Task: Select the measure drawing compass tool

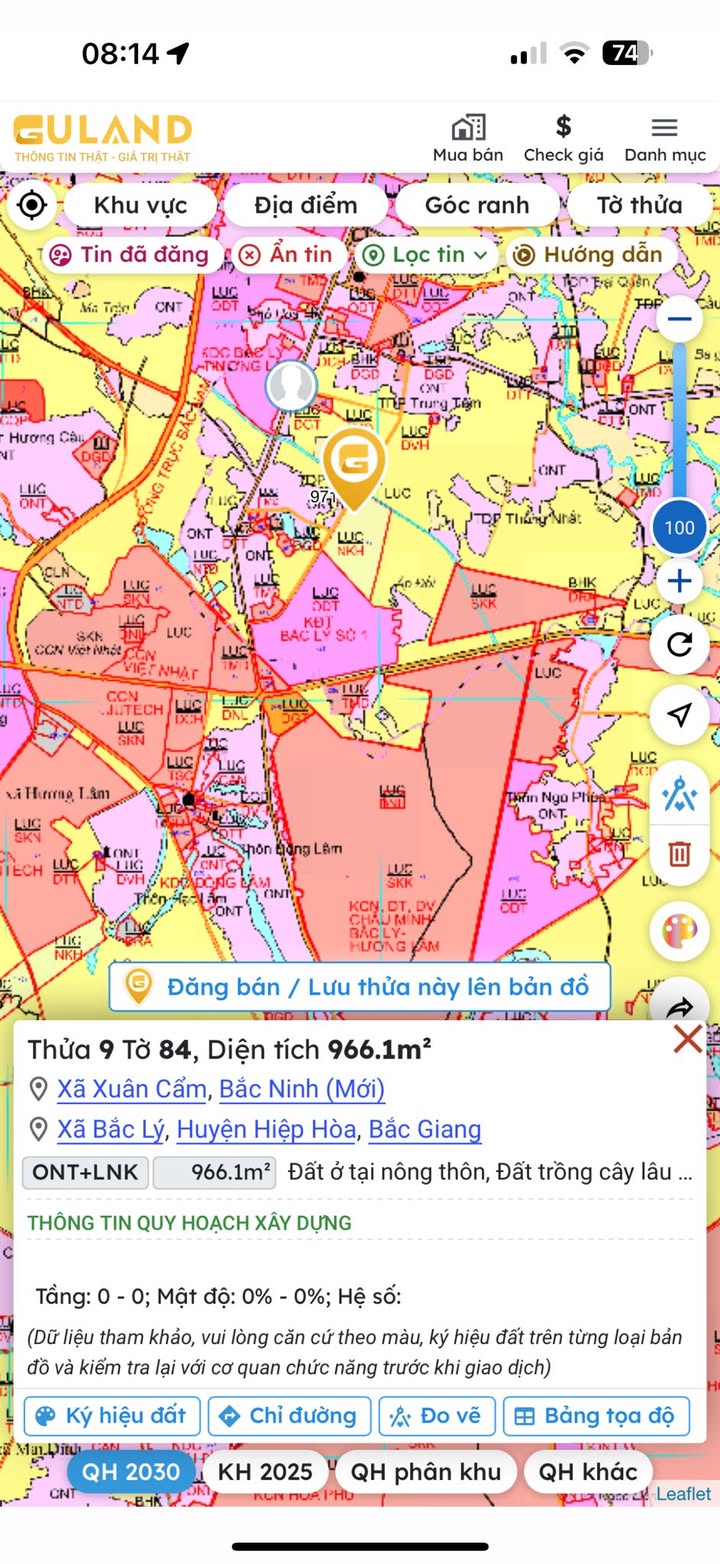Action: click(x=679, y=793)
